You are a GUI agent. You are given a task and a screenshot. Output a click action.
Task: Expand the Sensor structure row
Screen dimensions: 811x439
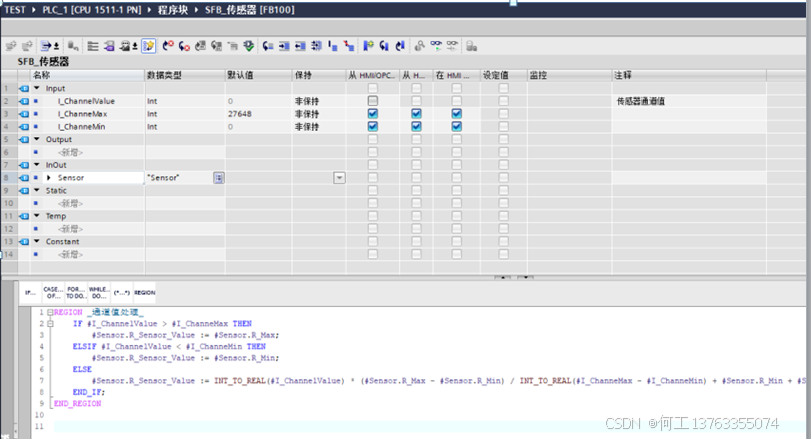click(x=49, y=178)
